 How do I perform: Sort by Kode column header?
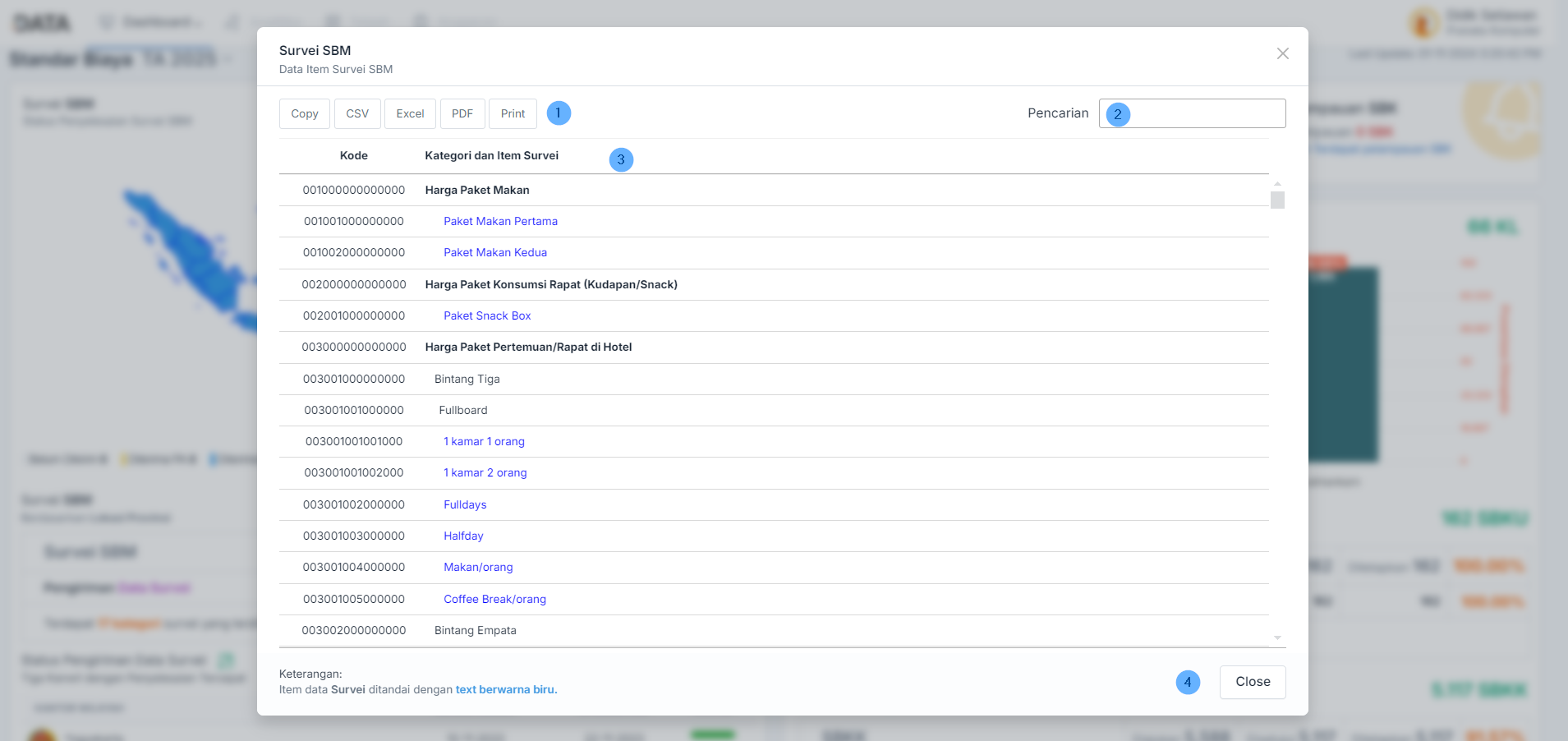[353, 155]
